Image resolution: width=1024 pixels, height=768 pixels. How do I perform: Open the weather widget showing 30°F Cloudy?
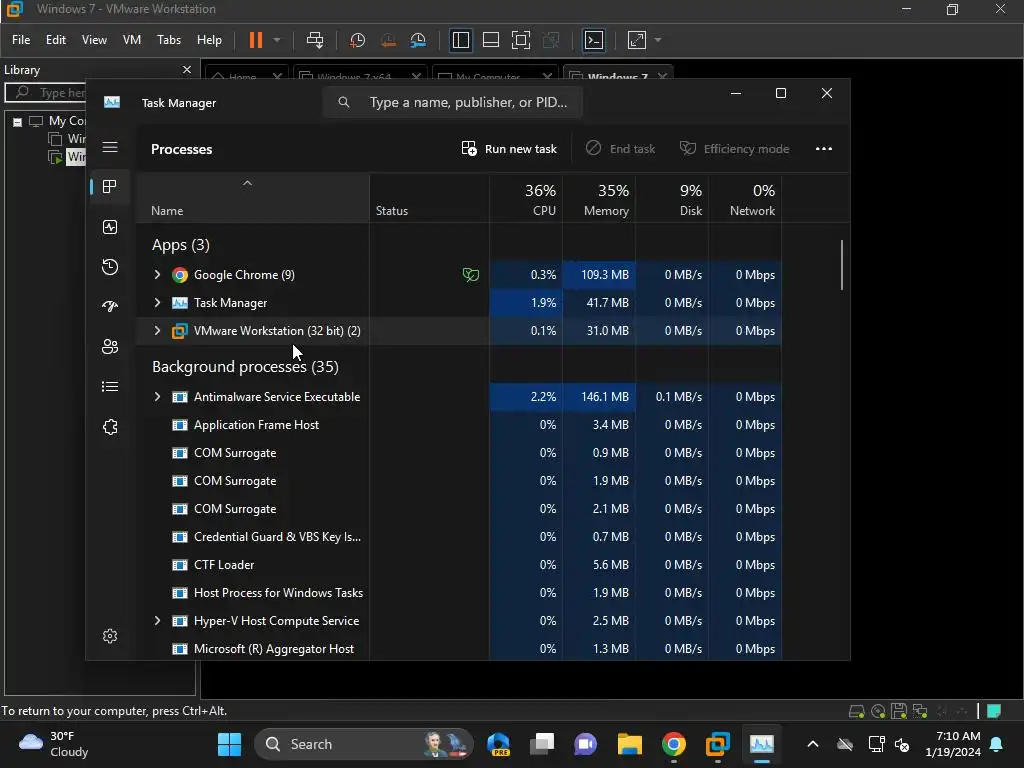pyautogui.click(x=54, y=744)
